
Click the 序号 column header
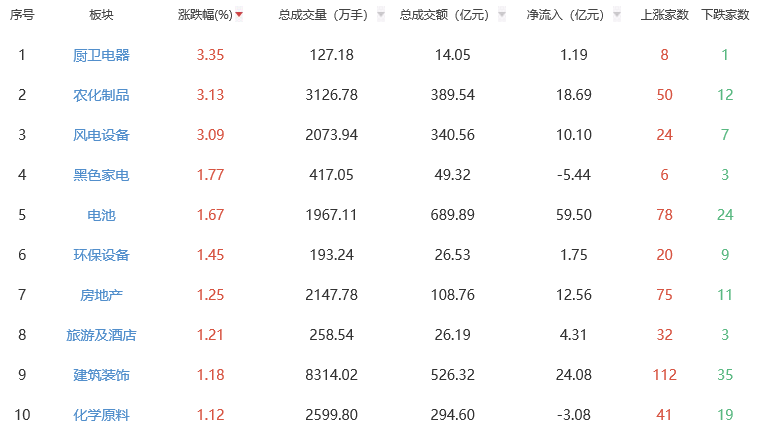21,15
